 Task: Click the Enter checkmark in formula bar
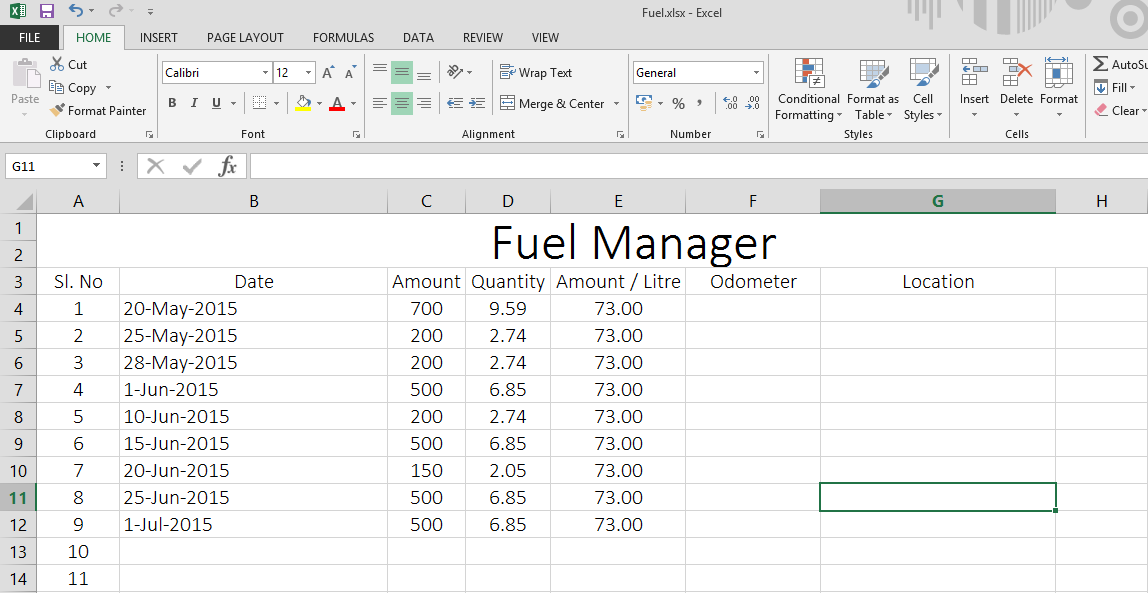(192, 167)
